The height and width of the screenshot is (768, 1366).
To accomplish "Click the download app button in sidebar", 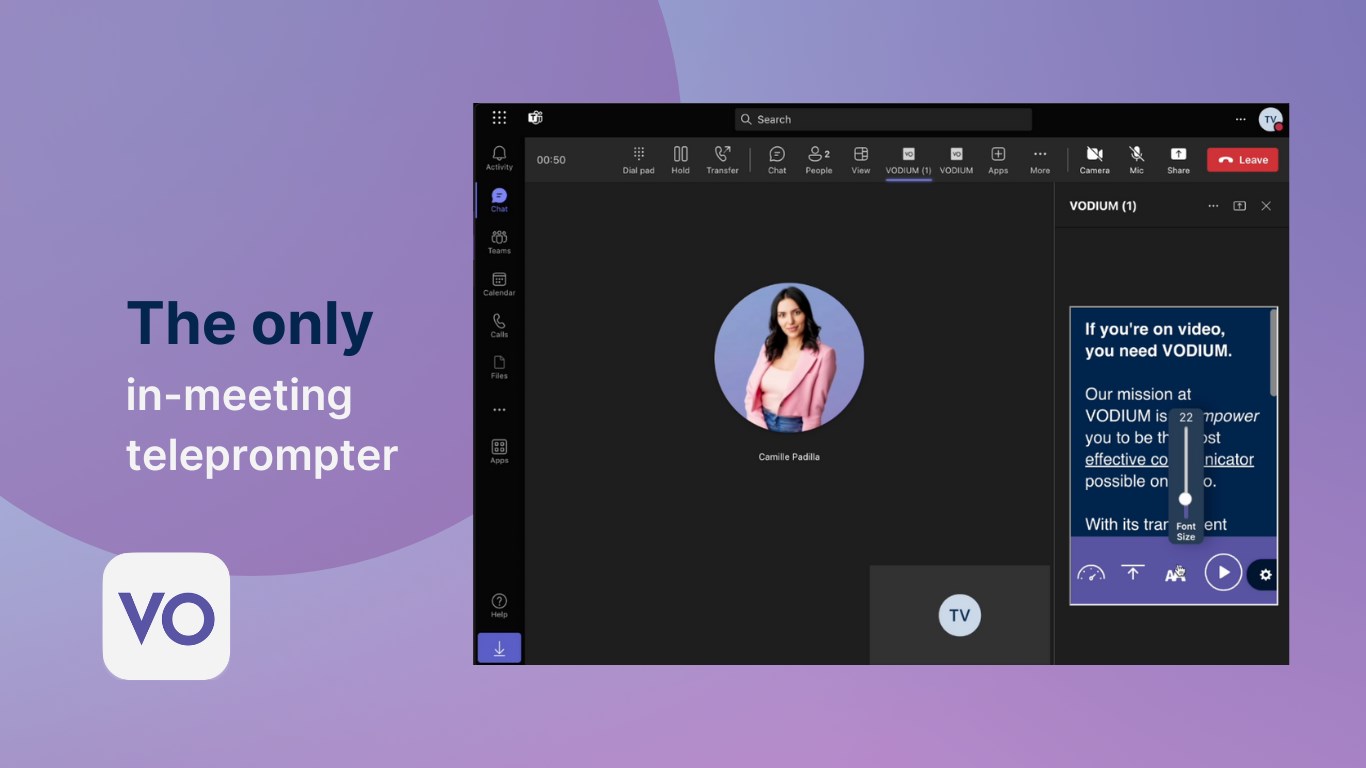I will pos(499,648).
